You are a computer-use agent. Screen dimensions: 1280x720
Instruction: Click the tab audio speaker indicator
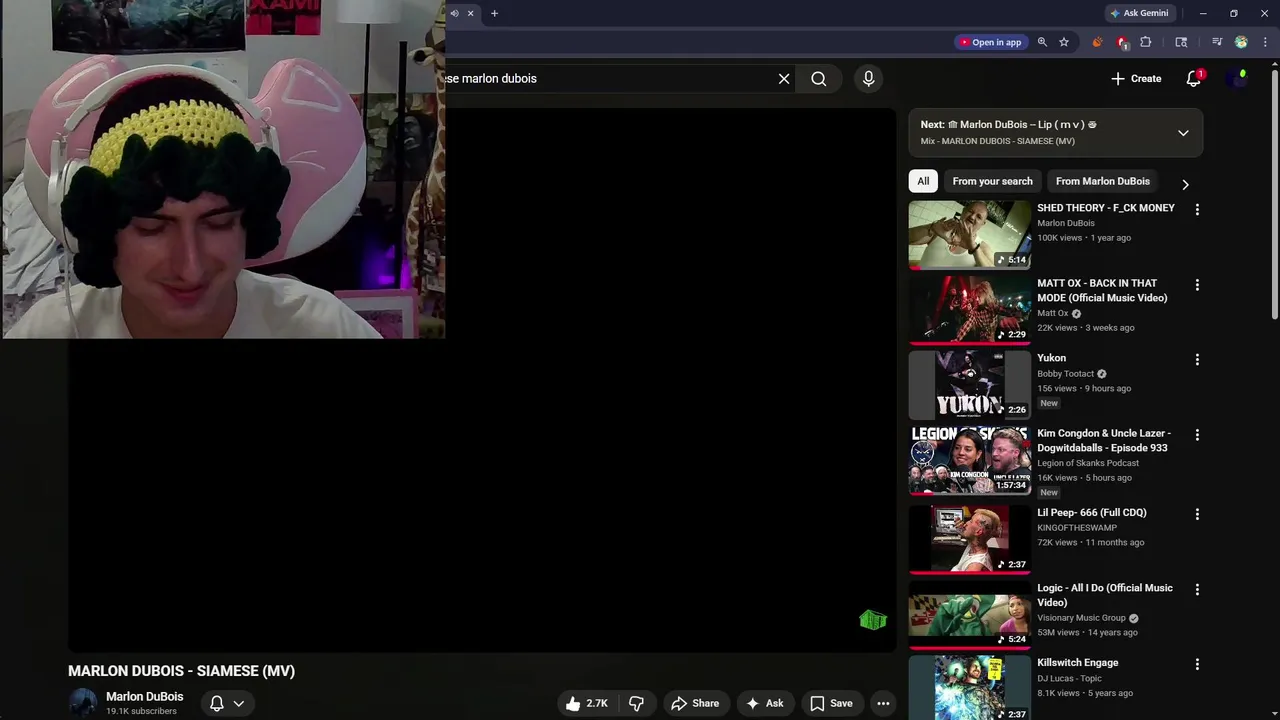click(x=454, y=14)
